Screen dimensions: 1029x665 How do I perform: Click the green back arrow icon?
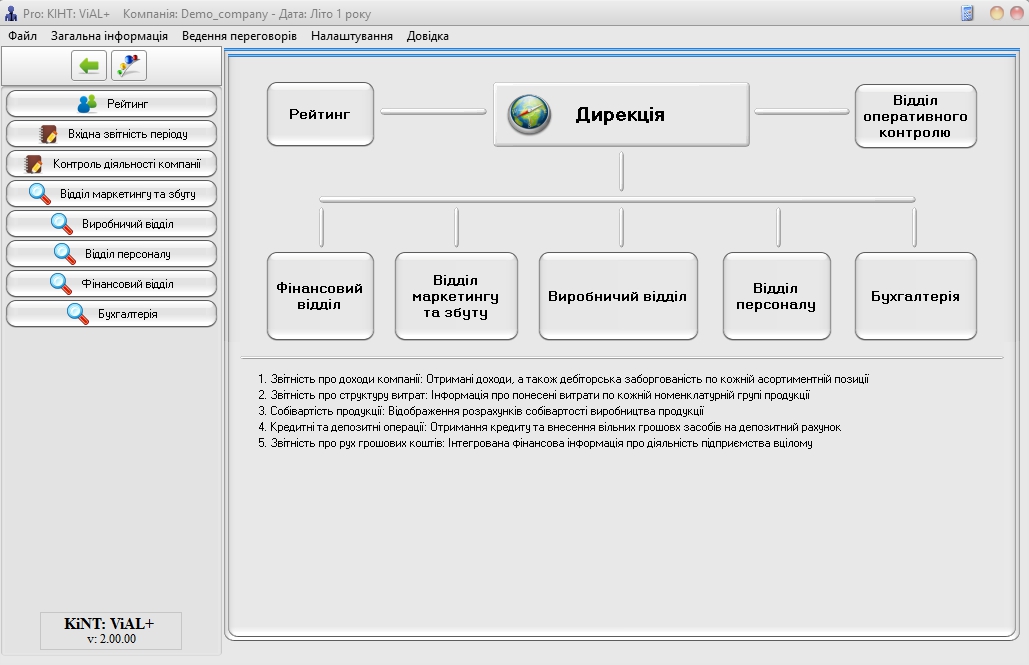89,66
